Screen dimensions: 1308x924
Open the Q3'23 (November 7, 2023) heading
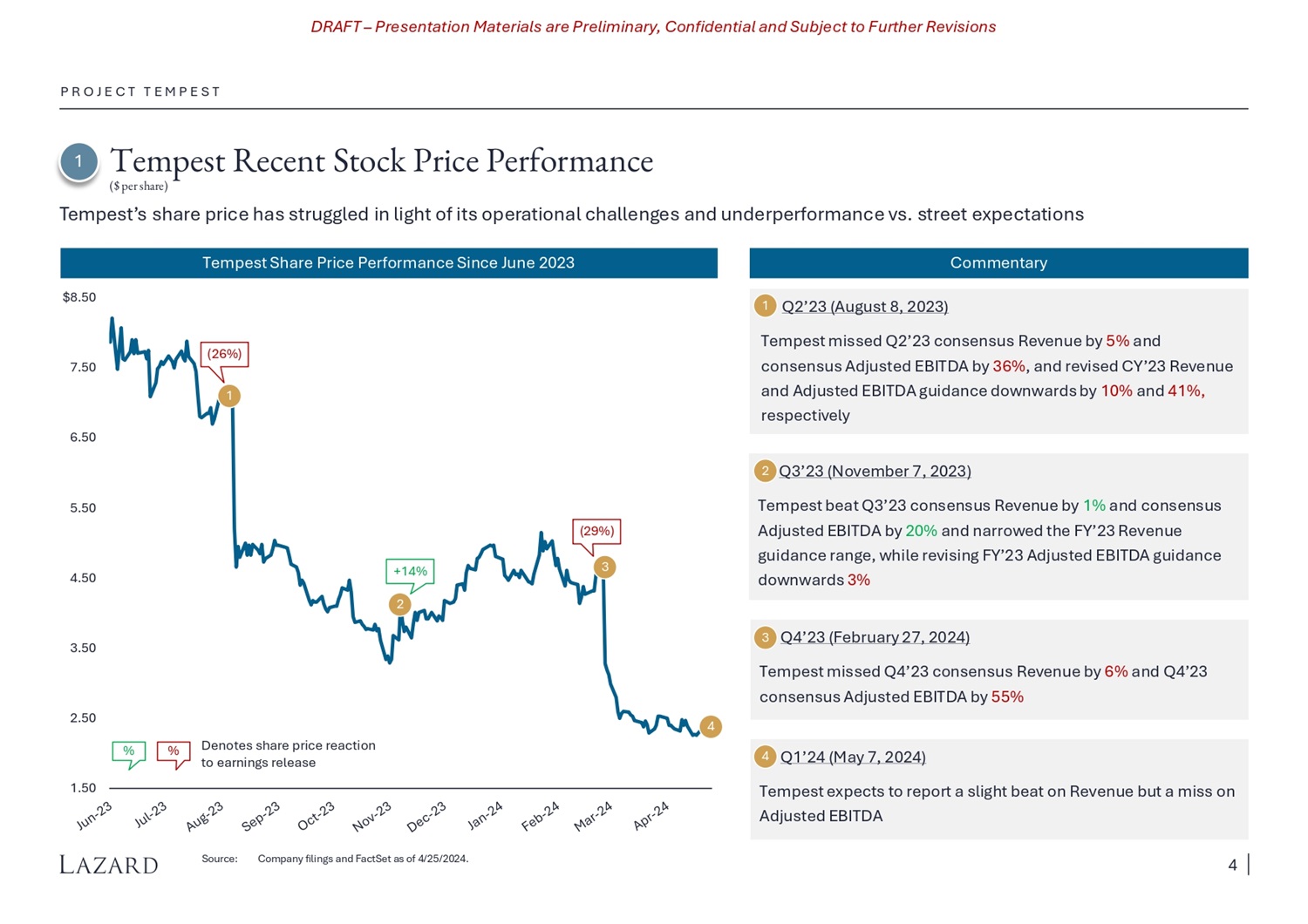click(875, 472)
